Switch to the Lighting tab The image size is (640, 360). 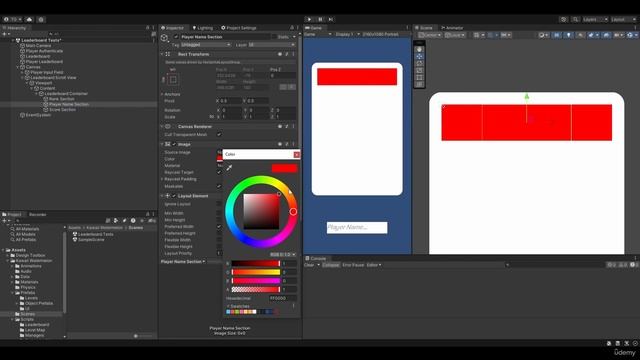pyautogui.click(x=203, y=28)
